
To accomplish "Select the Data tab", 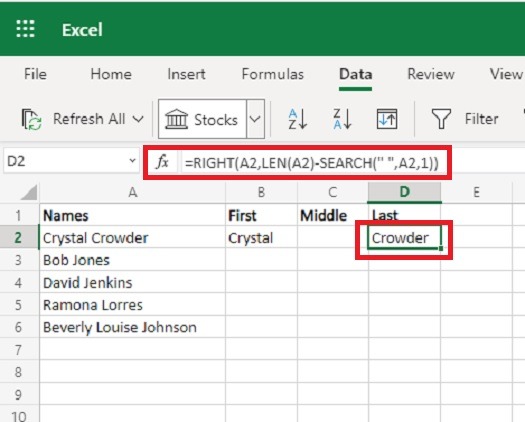I will [355, 74].
